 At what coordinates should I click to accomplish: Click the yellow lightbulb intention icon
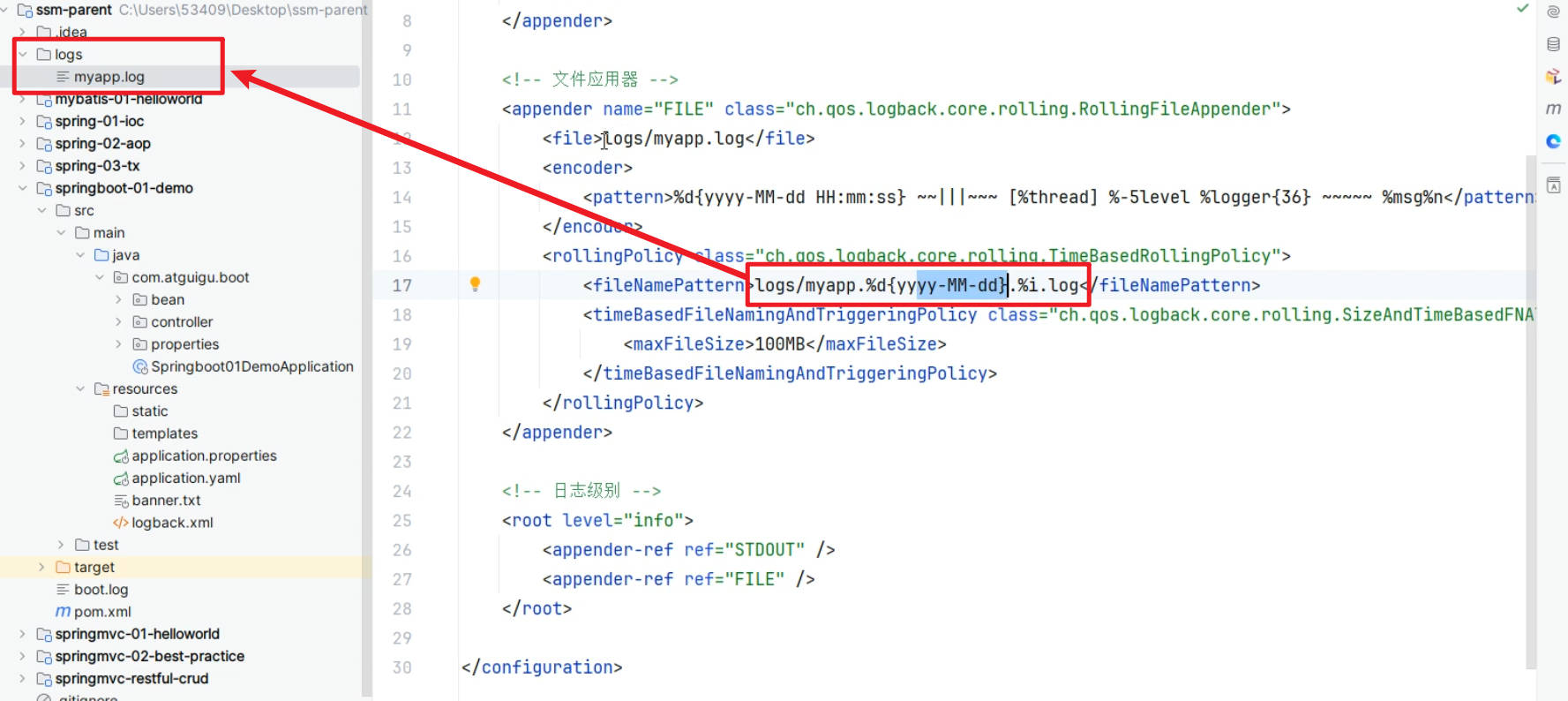pos(475,284)
